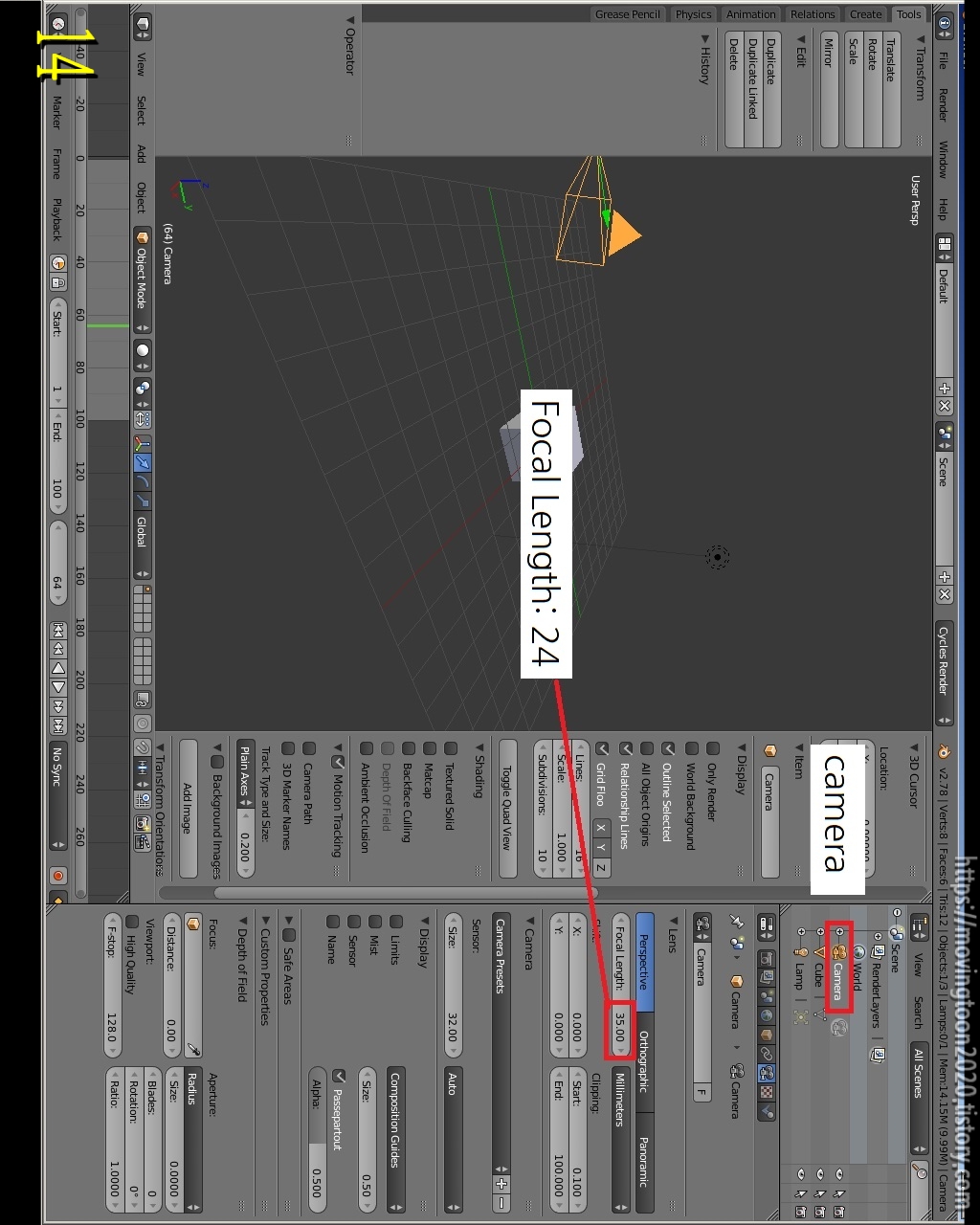Switch to the Create tab in the tool shelf

click(866, 14)
